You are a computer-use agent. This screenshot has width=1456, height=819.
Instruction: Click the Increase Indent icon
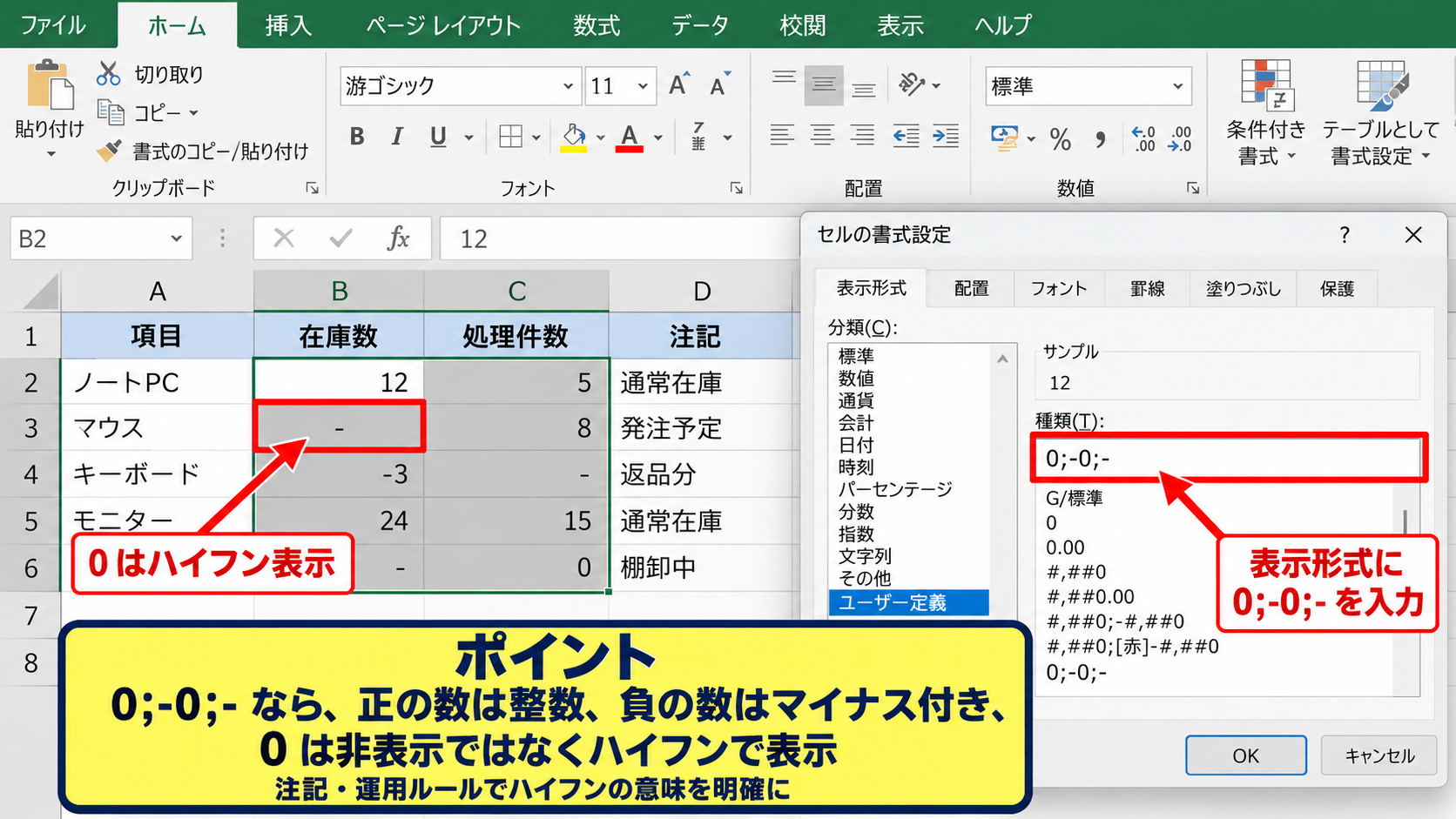point(946,136)
